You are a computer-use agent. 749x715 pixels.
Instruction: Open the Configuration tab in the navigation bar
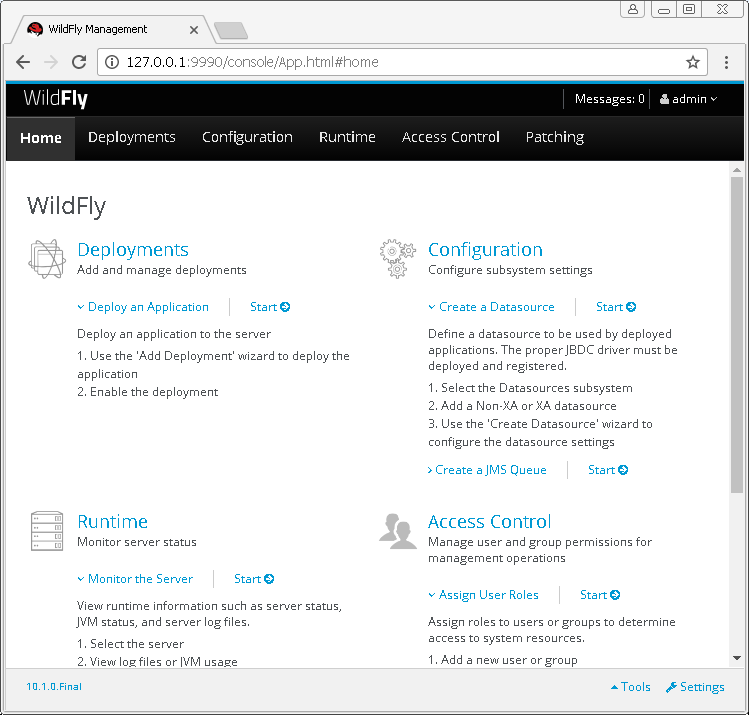click(x=247, y=138)
